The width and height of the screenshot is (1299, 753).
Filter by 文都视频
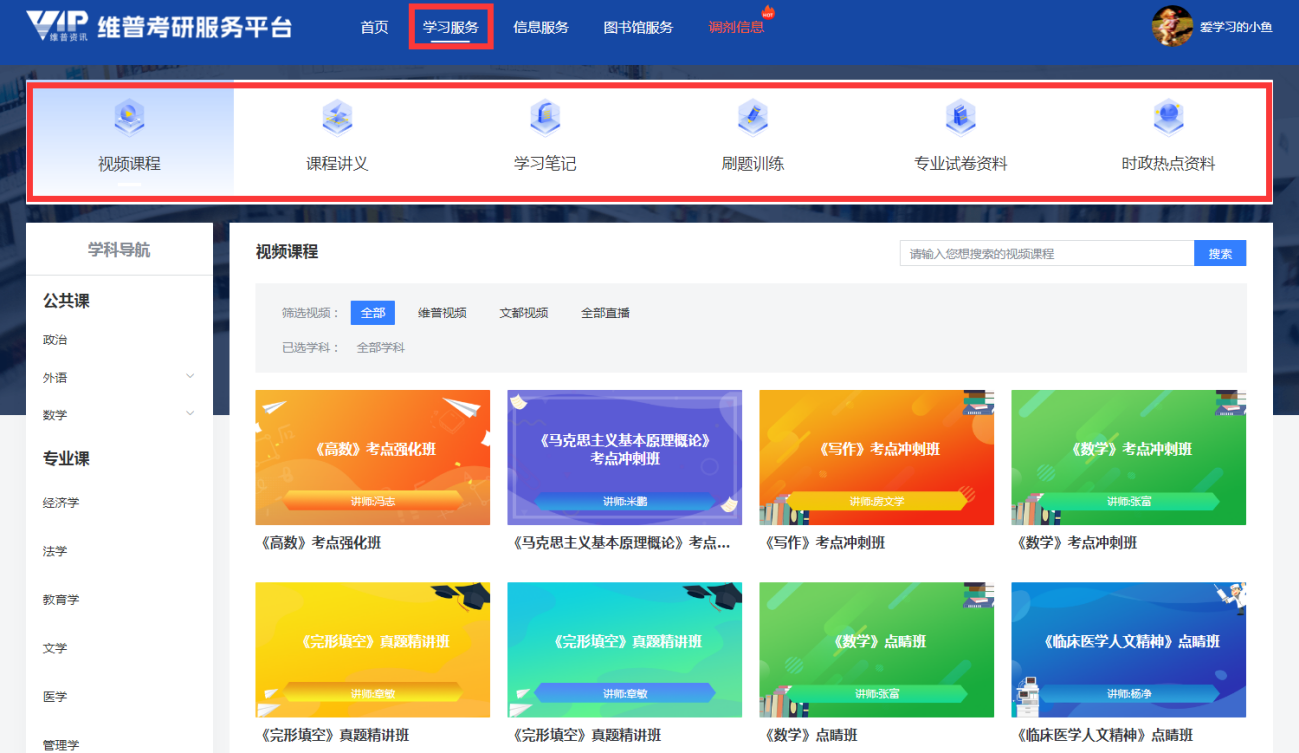coord(524,313)
